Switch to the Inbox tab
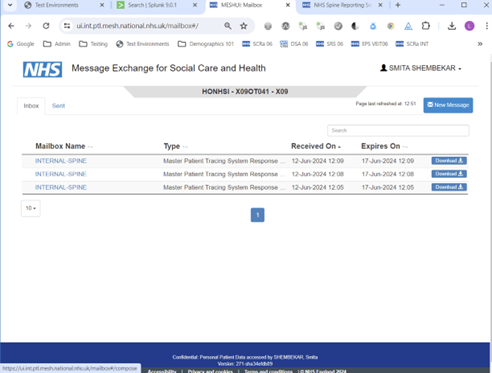Screen dimensions: 492x373 tap(31, 106)
